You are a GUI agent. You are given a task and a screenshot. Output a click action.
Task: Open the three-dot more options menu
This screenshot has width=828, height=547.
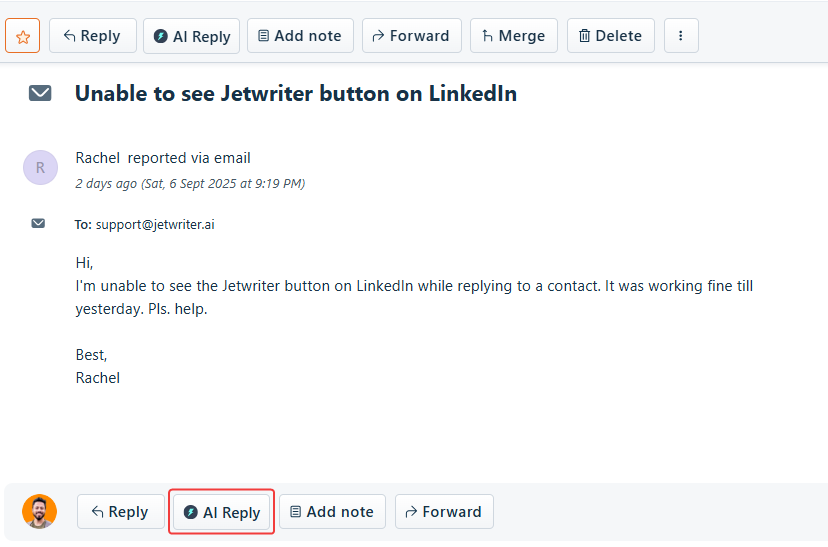click(681, 36)
